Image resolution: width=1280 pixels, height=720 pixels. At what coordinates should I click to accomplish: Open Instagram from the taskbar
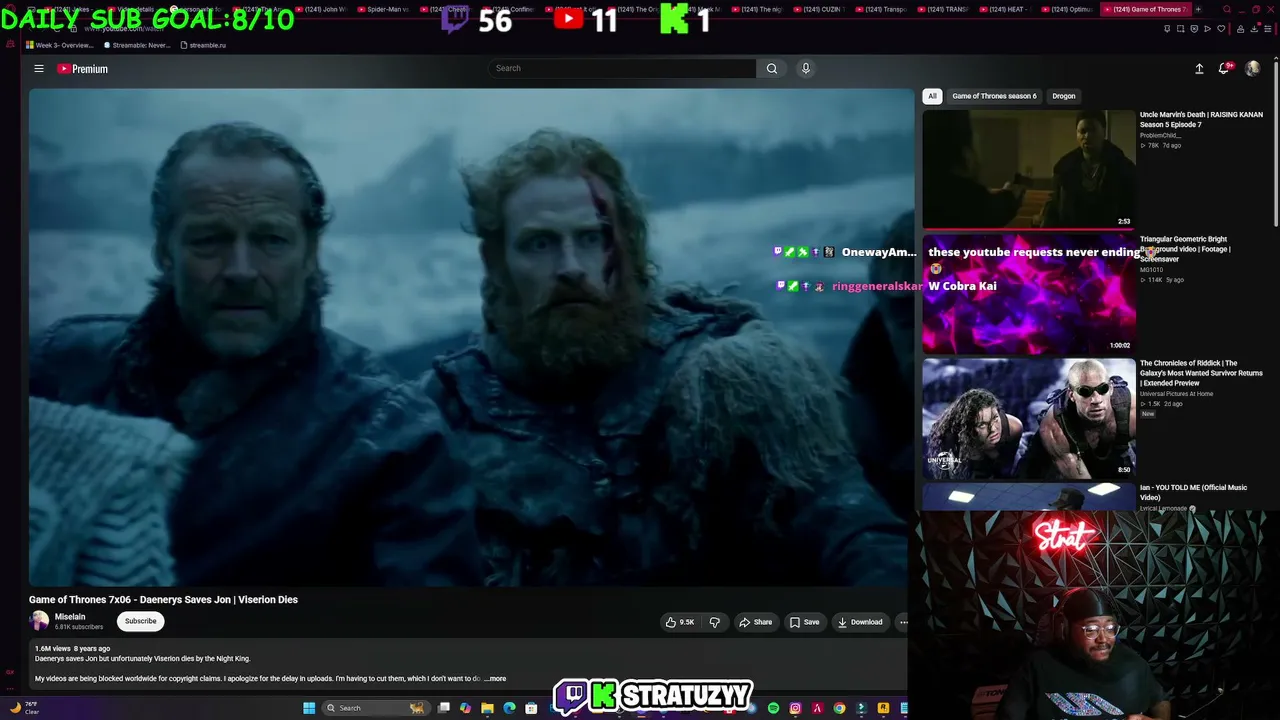795,708
